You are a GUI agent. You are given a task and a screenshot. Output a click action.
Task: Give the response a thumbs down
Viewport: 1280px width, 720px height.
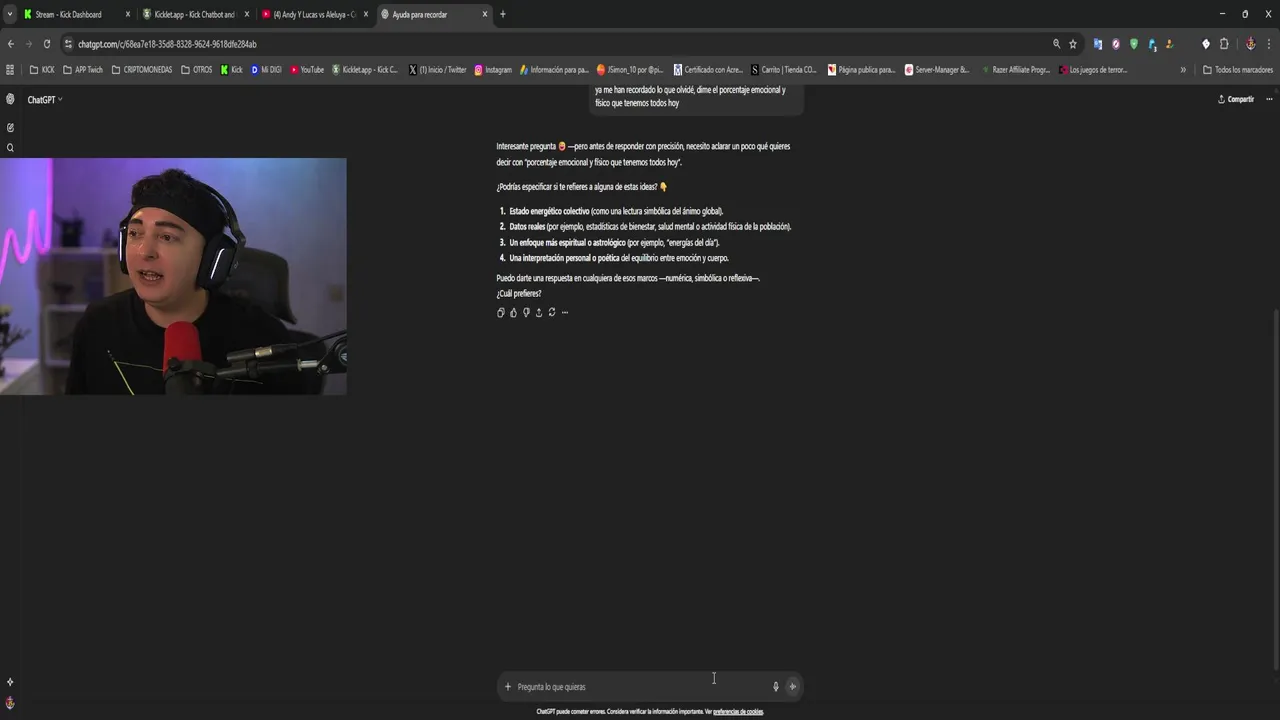coord(526,312)
